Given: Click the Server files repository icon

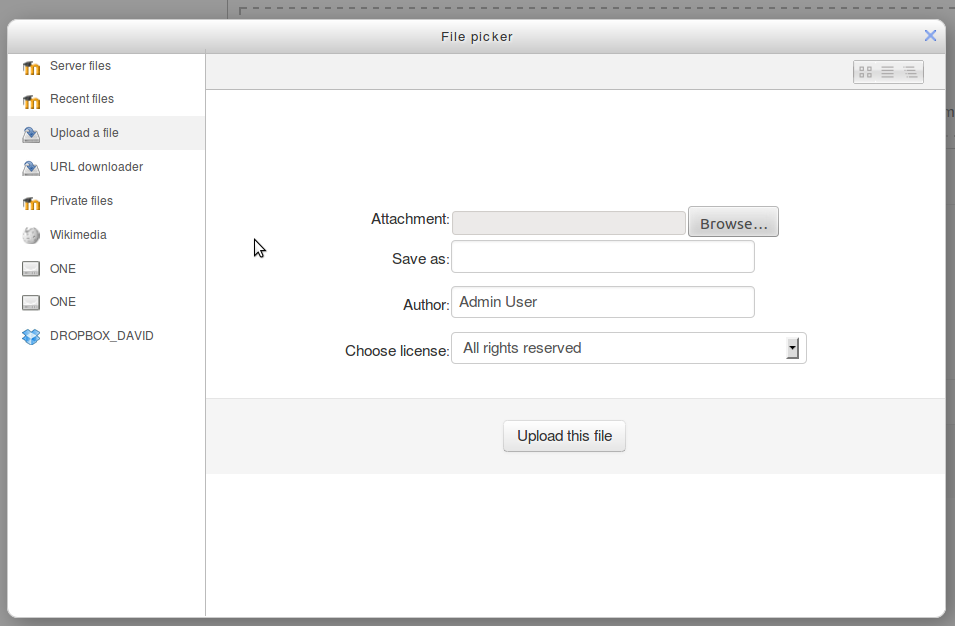Looking at the screenshot, I should 31,68.
